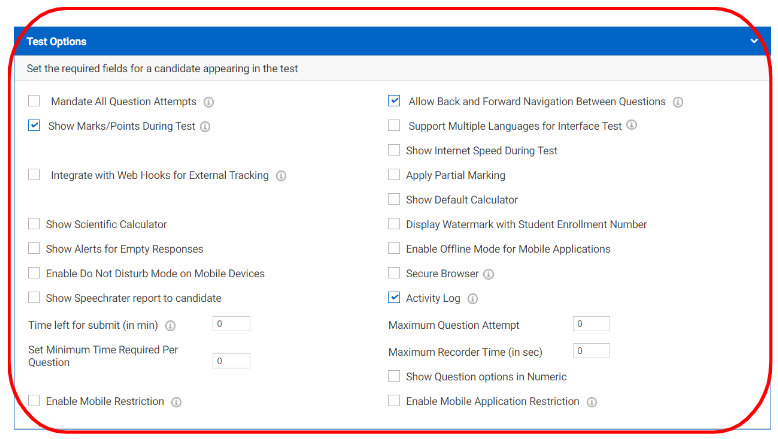Focus the Maximum Recorder Time field
Image resolution: width=778 pixels, height=439 pixels.
pyautogui.click(x=591, y=351)
